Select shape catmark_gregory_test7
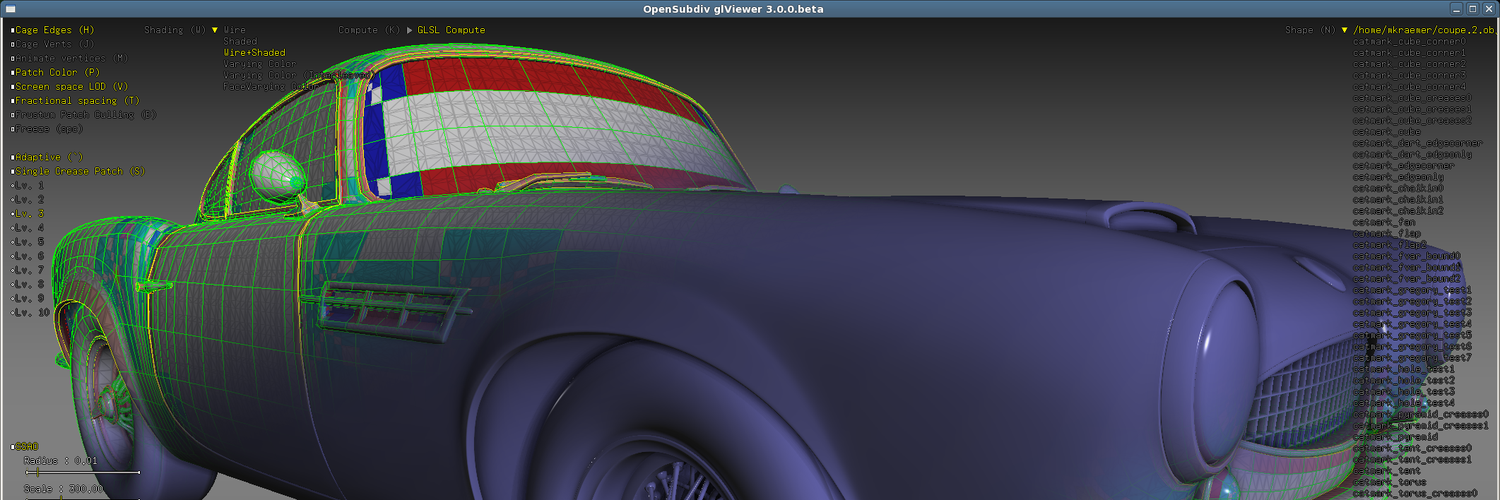 (x=1412, y=357)
